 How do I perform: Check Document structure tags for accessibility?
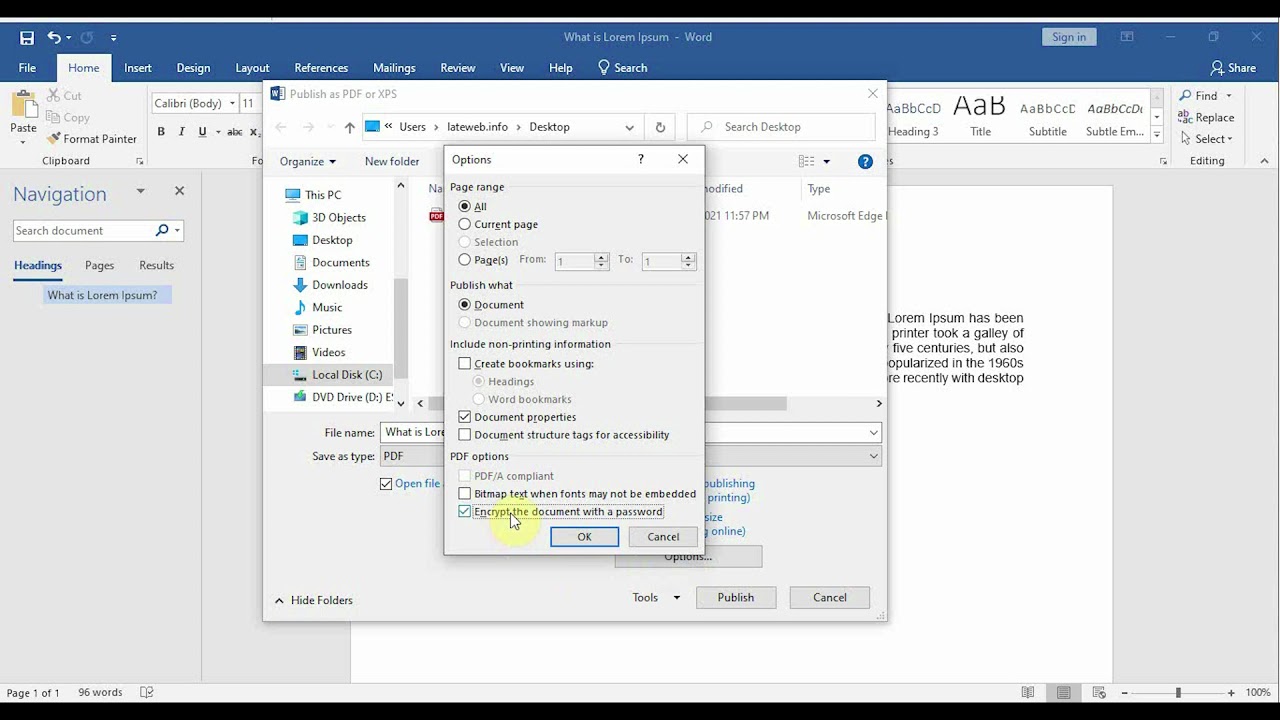(464, 435)
